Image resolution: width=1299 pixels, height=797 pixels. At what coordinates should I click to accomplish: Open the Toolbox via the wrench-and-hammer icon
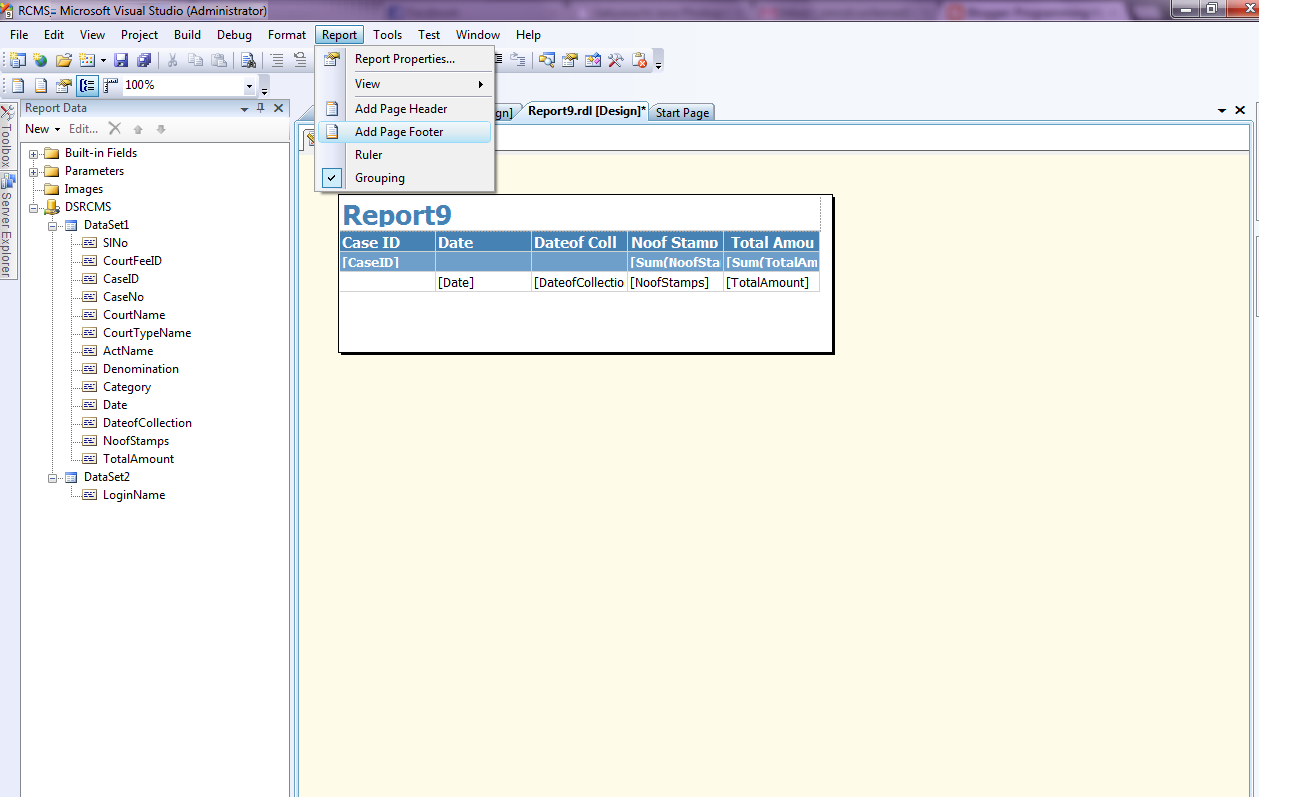tap(615, 60)
